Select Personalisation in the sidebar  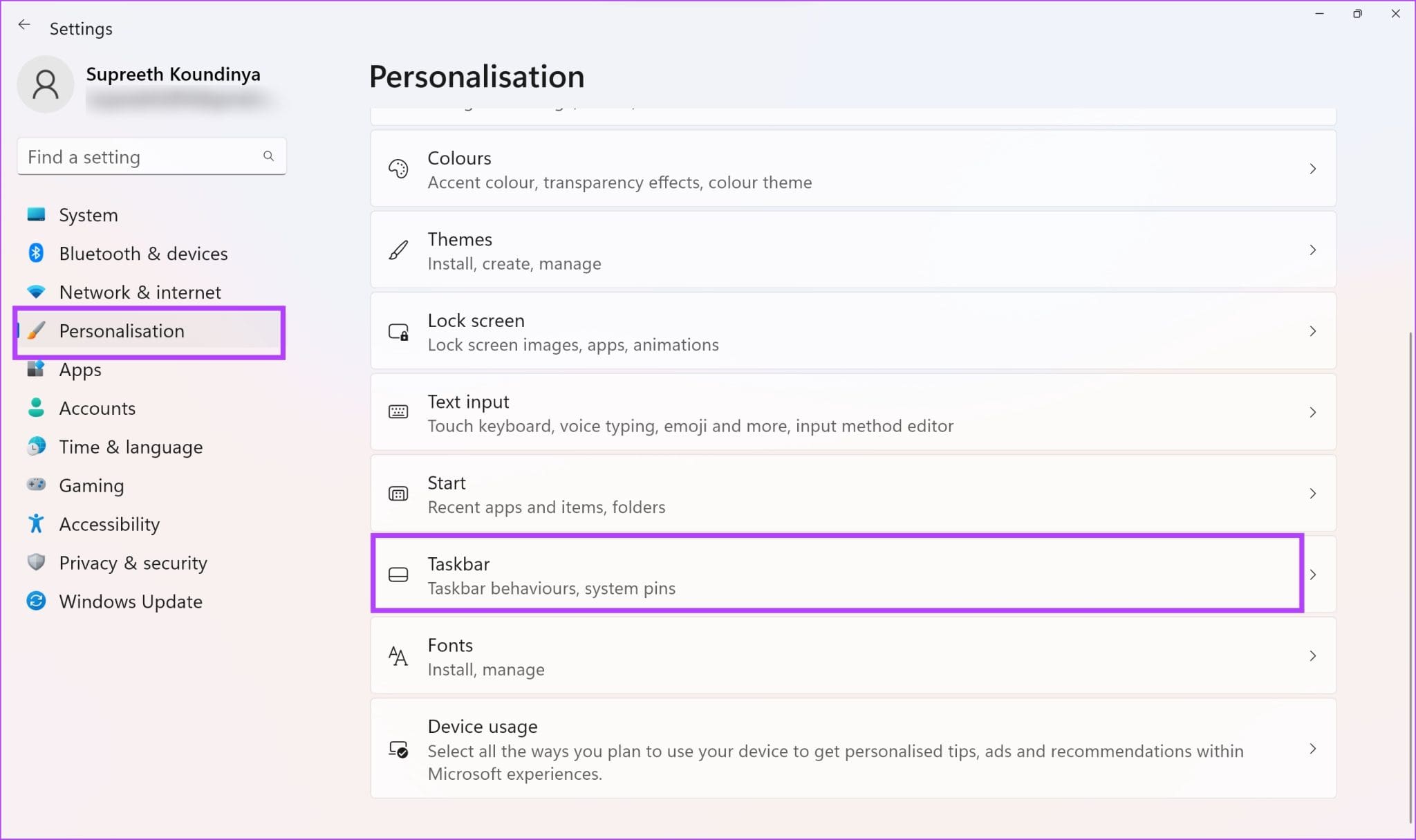(x=122, y=331)
